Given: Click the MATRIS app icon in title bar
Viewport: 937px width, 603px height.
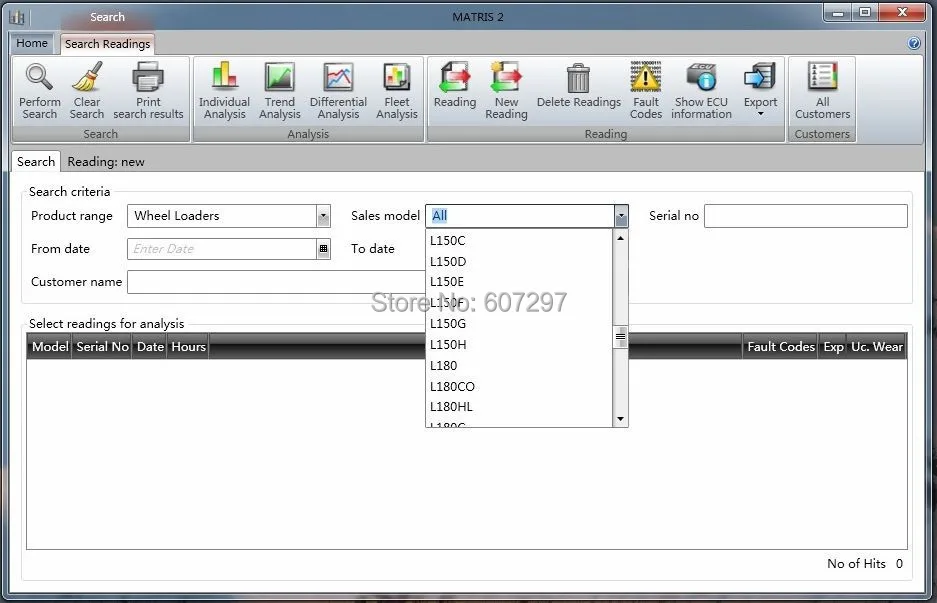Looking at the screenshot, I should (x=17, y=17).
